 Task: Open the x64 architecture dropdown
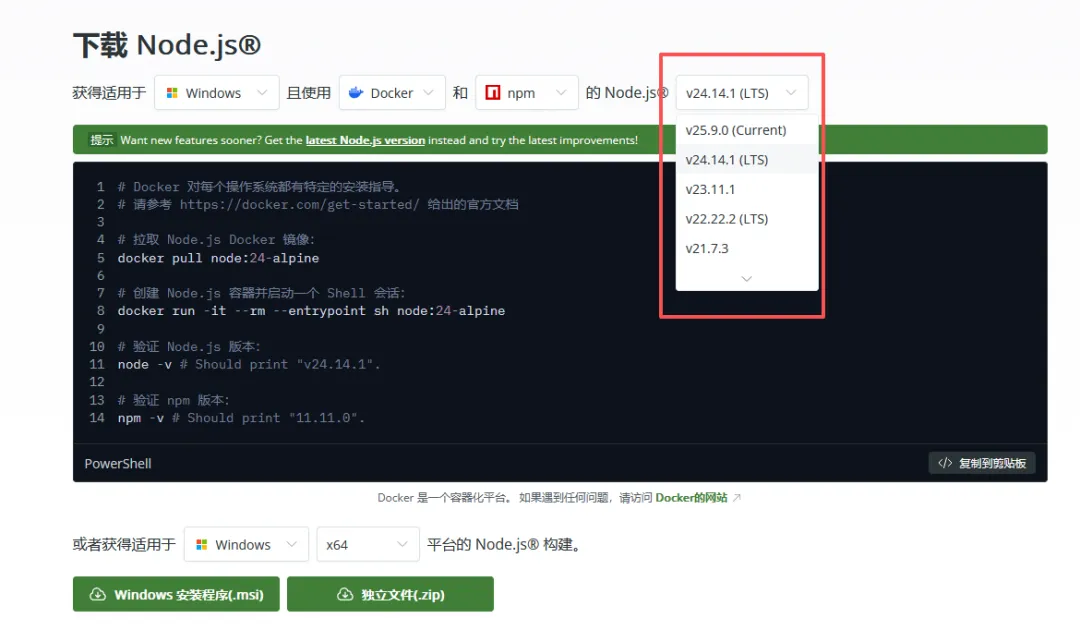coord(368,545)
